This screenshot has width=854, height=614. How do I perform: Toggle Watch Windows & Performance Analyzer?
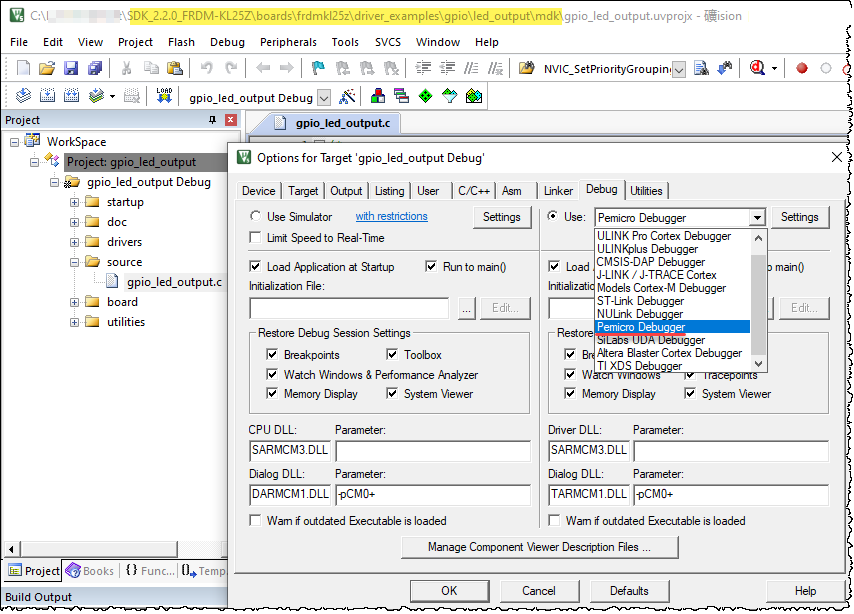272,374
